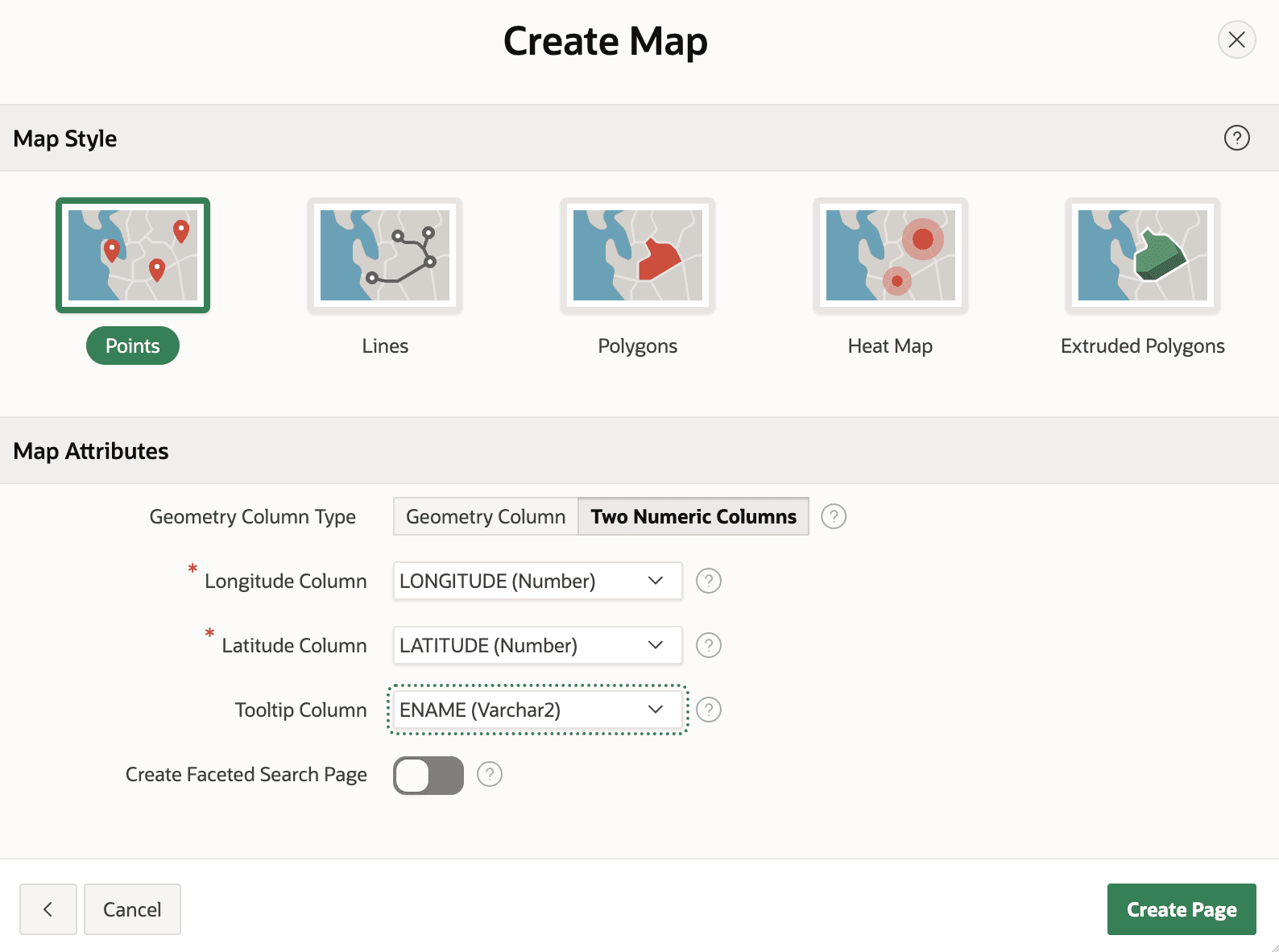Select Two Numeric Columns option
This screenshot has height=952, width=1279.
click(693, 516)
